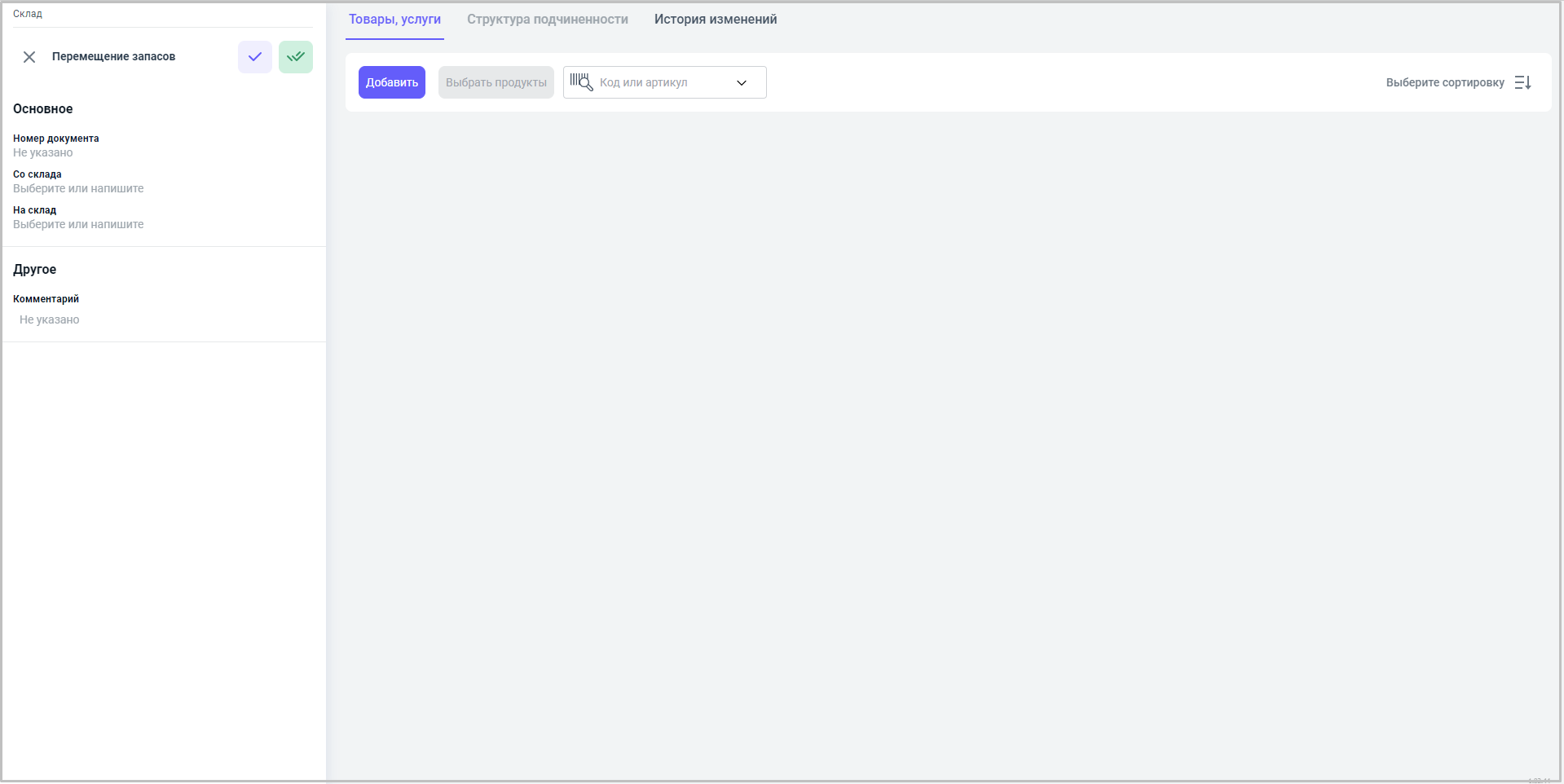Screen dimensions: 1564x784
Task: Click the green double-checkmark icon
Action: [296, 57]
